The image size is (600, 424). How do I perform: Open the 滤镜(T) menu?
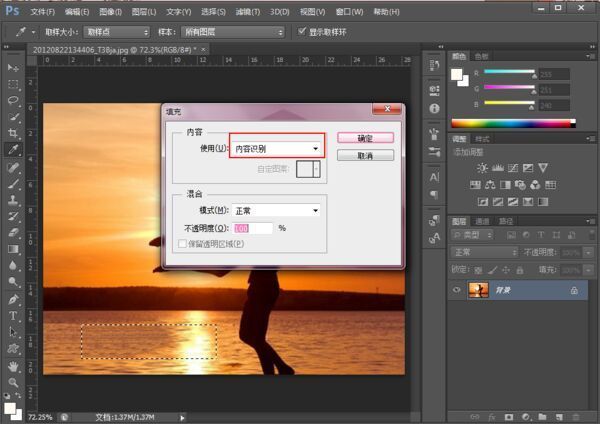pyautogui.click(x=248, y=12)
